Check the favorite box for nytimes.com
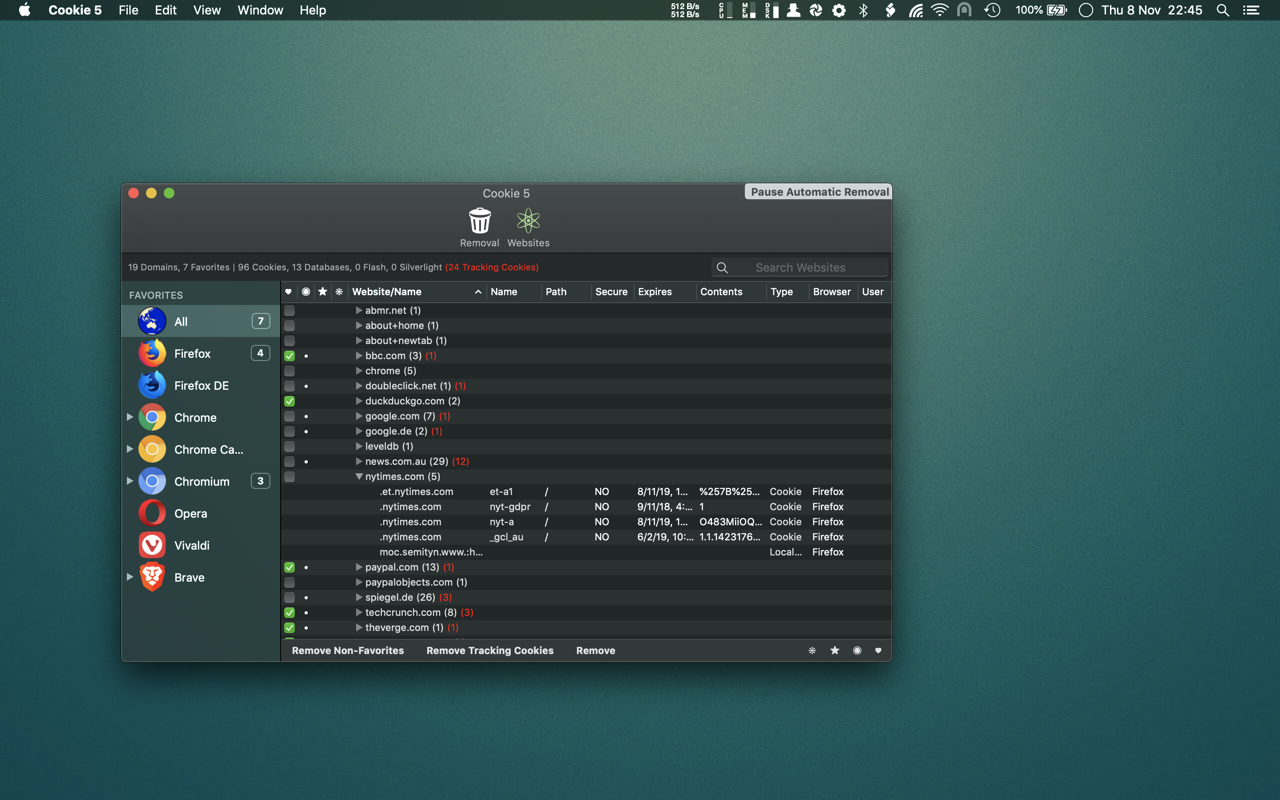Screen dimensions: 1280x800 [x=289, y=477]
